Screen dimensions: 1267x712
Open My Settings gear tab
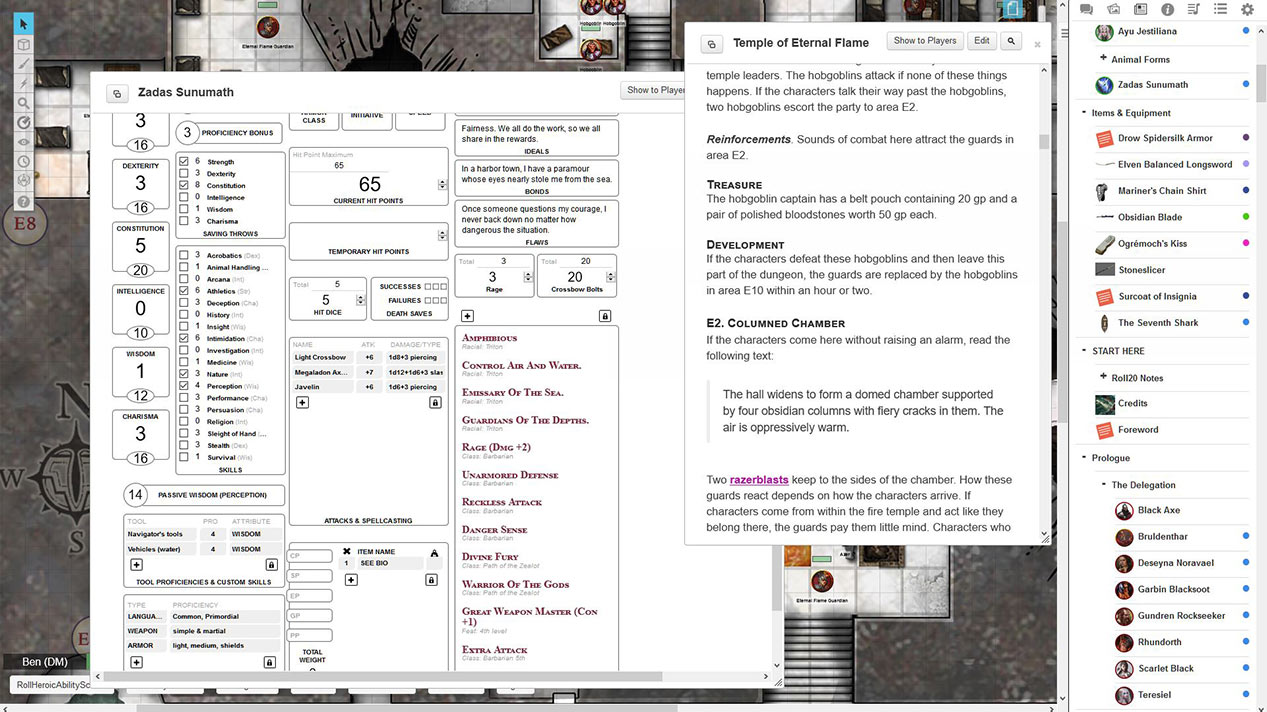point(1247,9)
